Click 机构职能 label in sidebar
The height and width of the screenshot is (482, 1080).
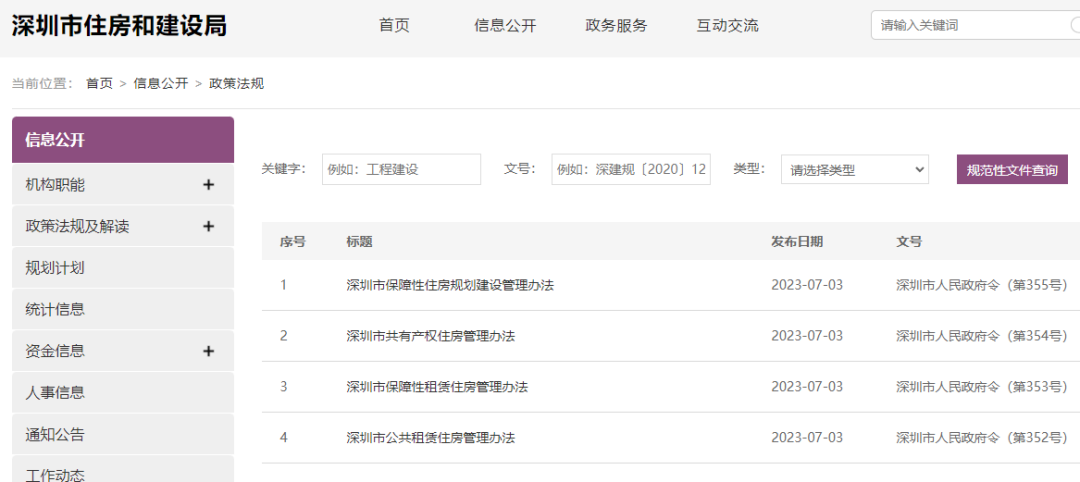point(55,185)
